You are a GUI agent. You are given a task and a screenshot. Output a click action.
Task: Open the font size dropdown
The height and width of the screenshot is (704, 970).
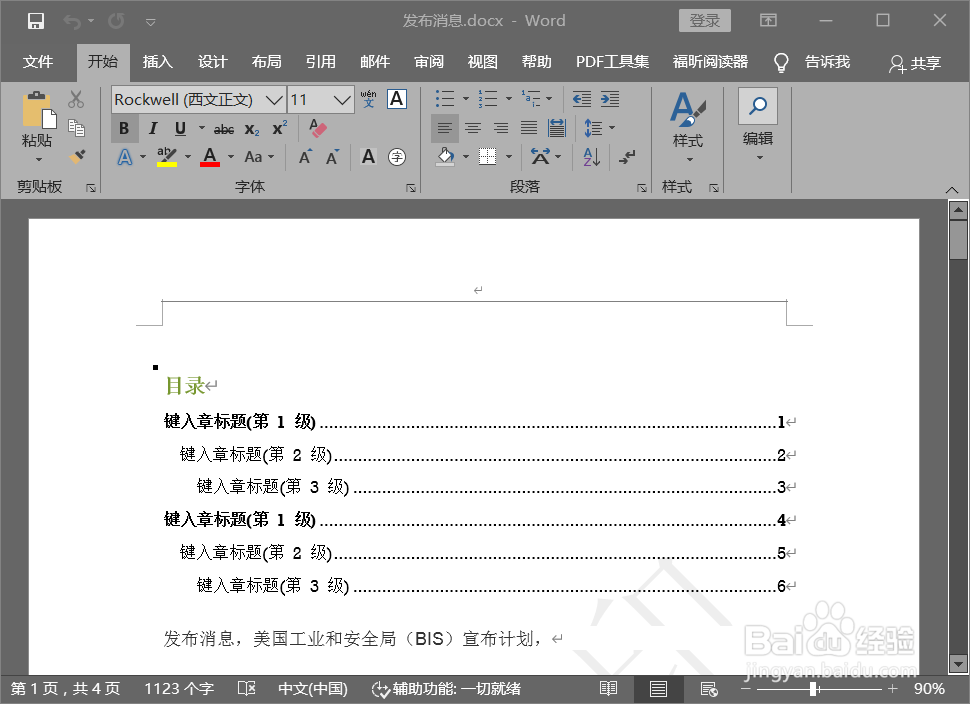click(339, 99)
